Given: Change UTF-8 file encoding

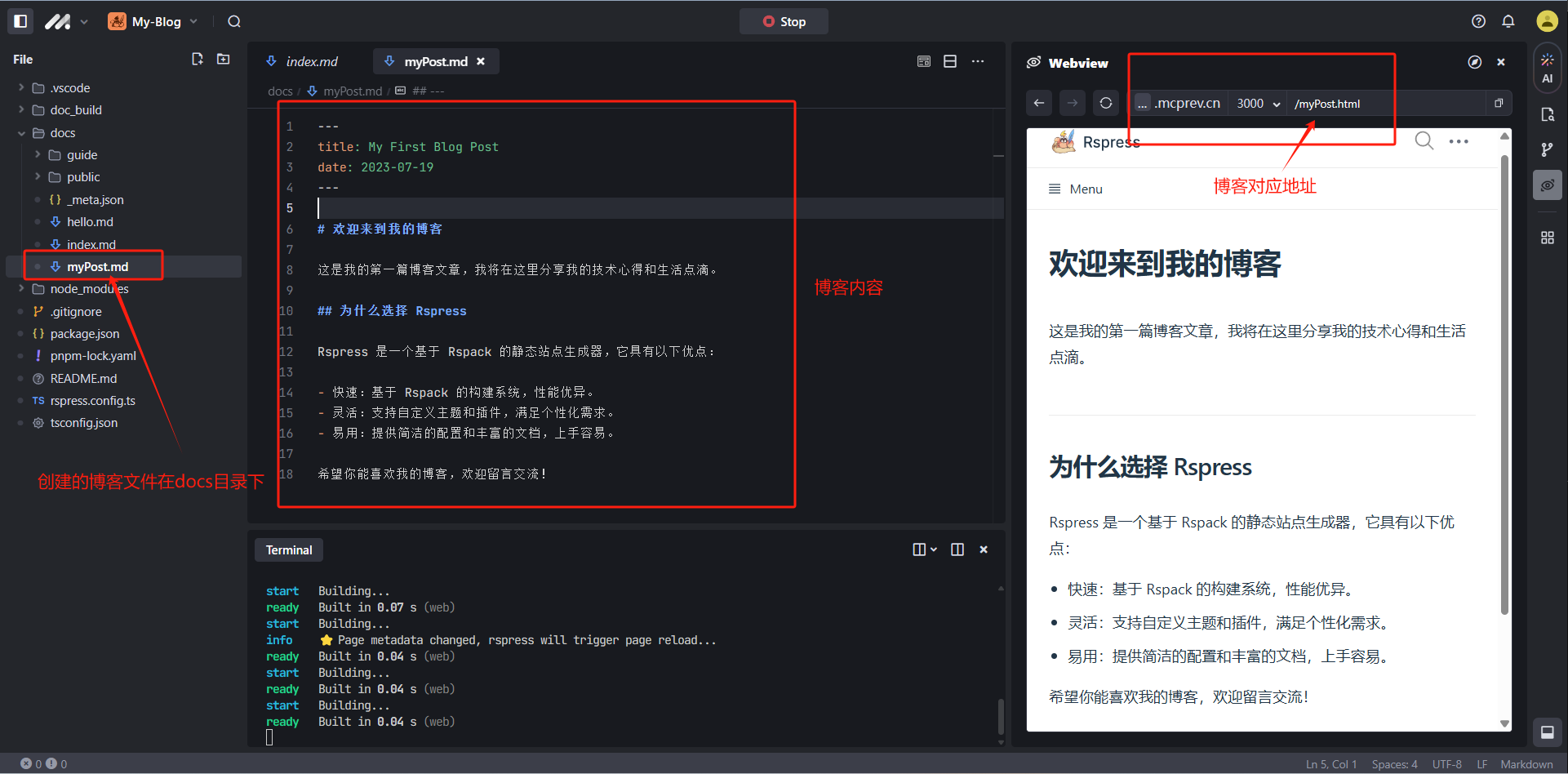Looking at the screenshot, I should point(1446,764).
